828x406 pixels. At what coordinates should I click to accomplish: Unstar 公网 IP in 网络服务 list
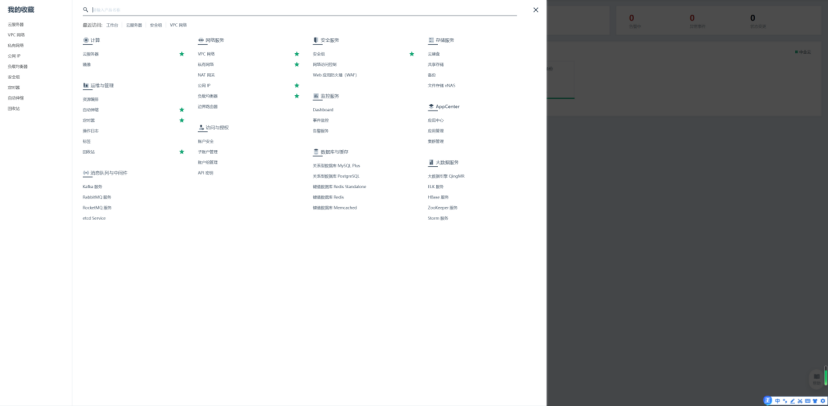point(297,86)
